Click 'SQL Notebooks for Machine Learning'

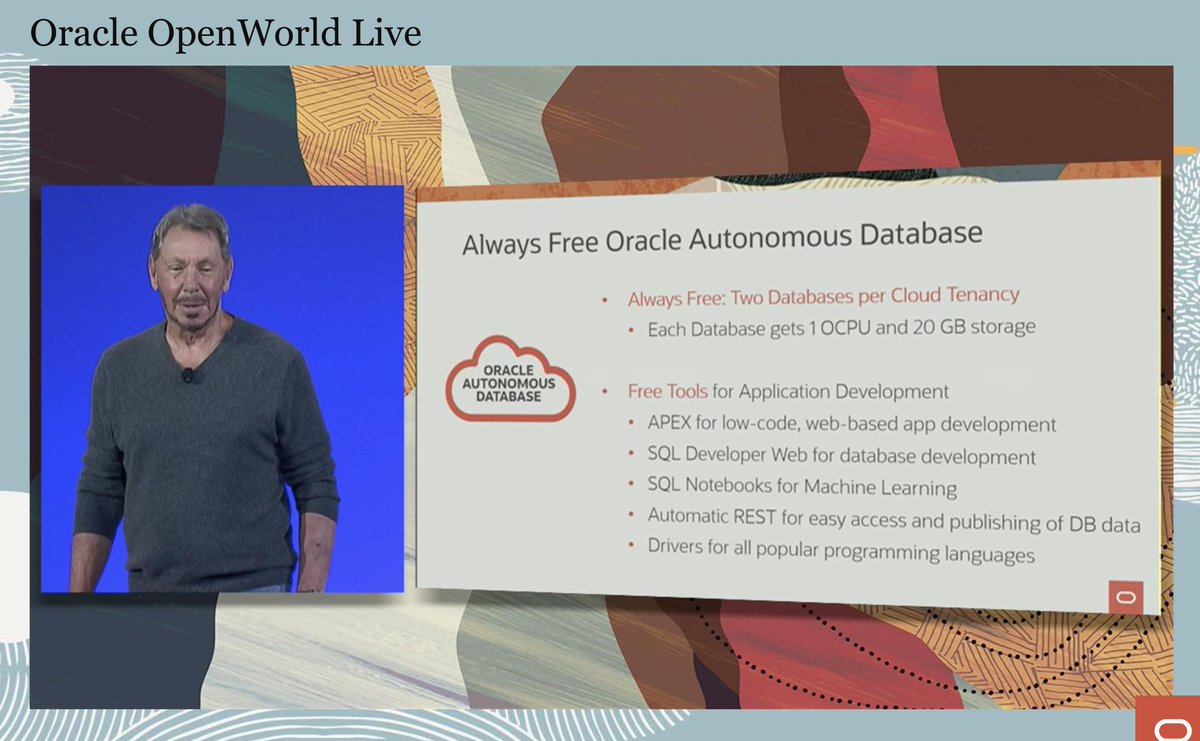pos(802,488)
